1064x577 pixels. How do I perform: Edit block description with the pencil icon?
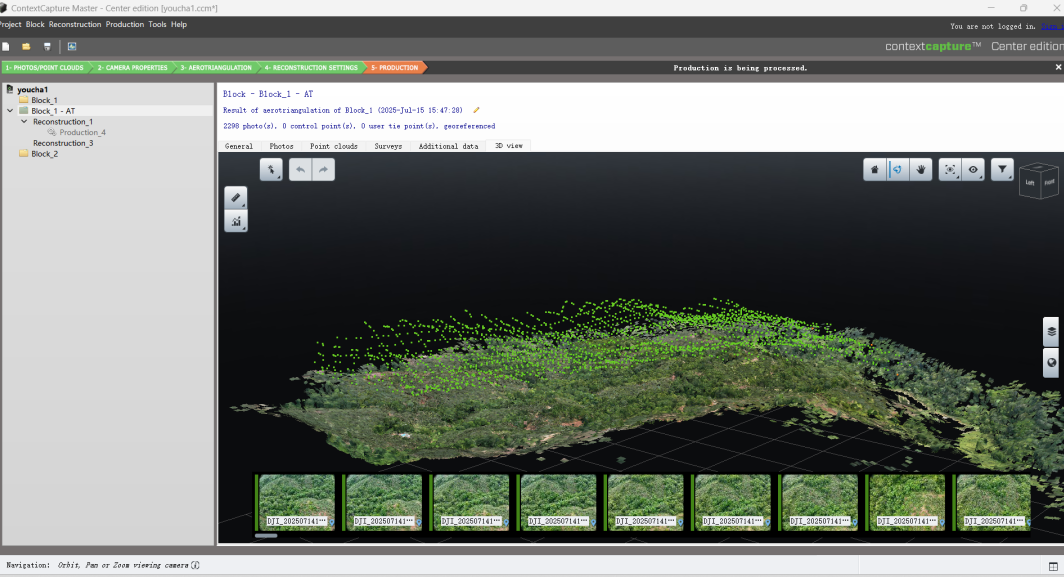[x=476, y=110]
